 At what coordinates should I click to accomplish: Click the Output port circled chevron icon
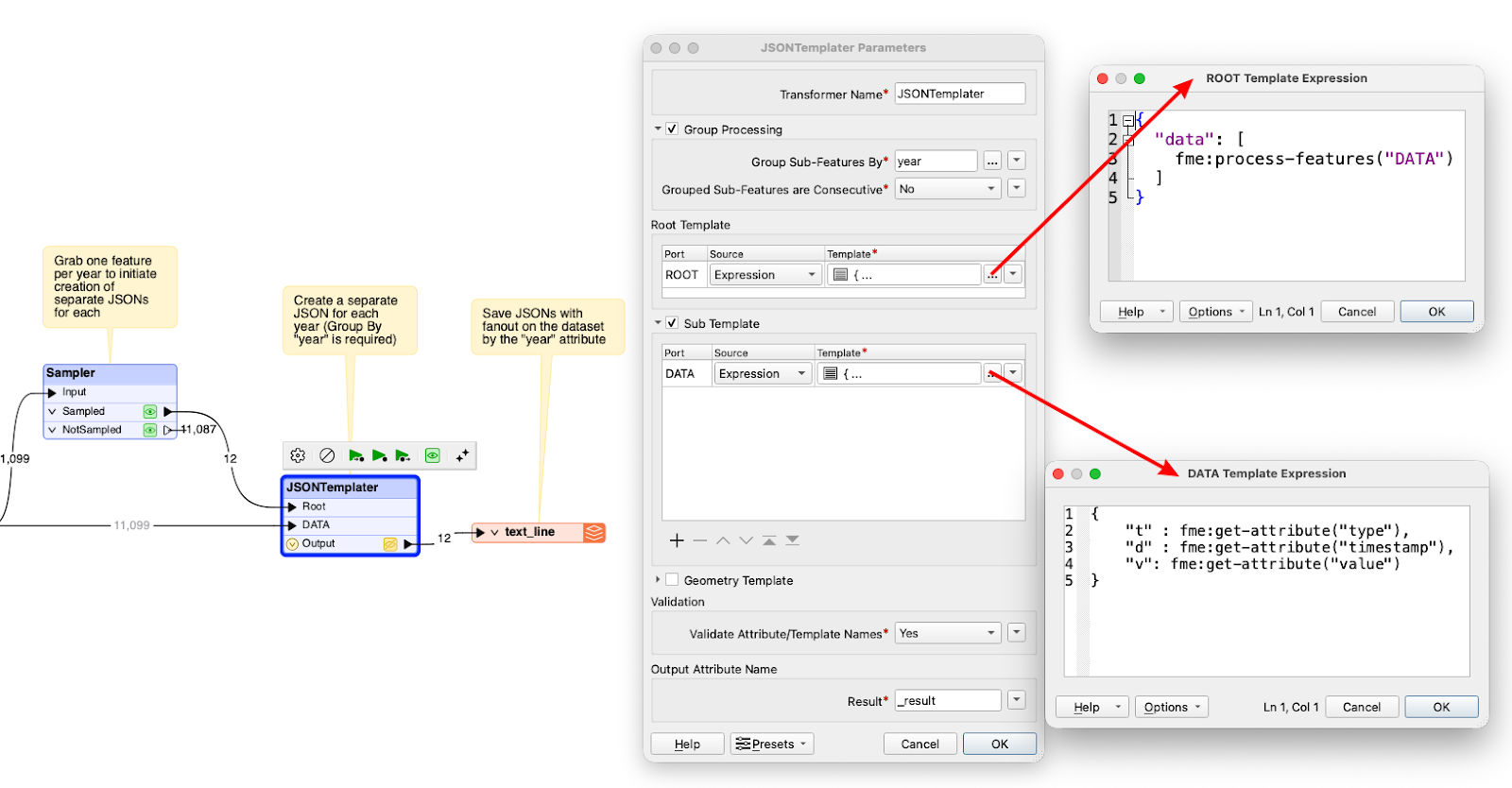pos(292,544)
